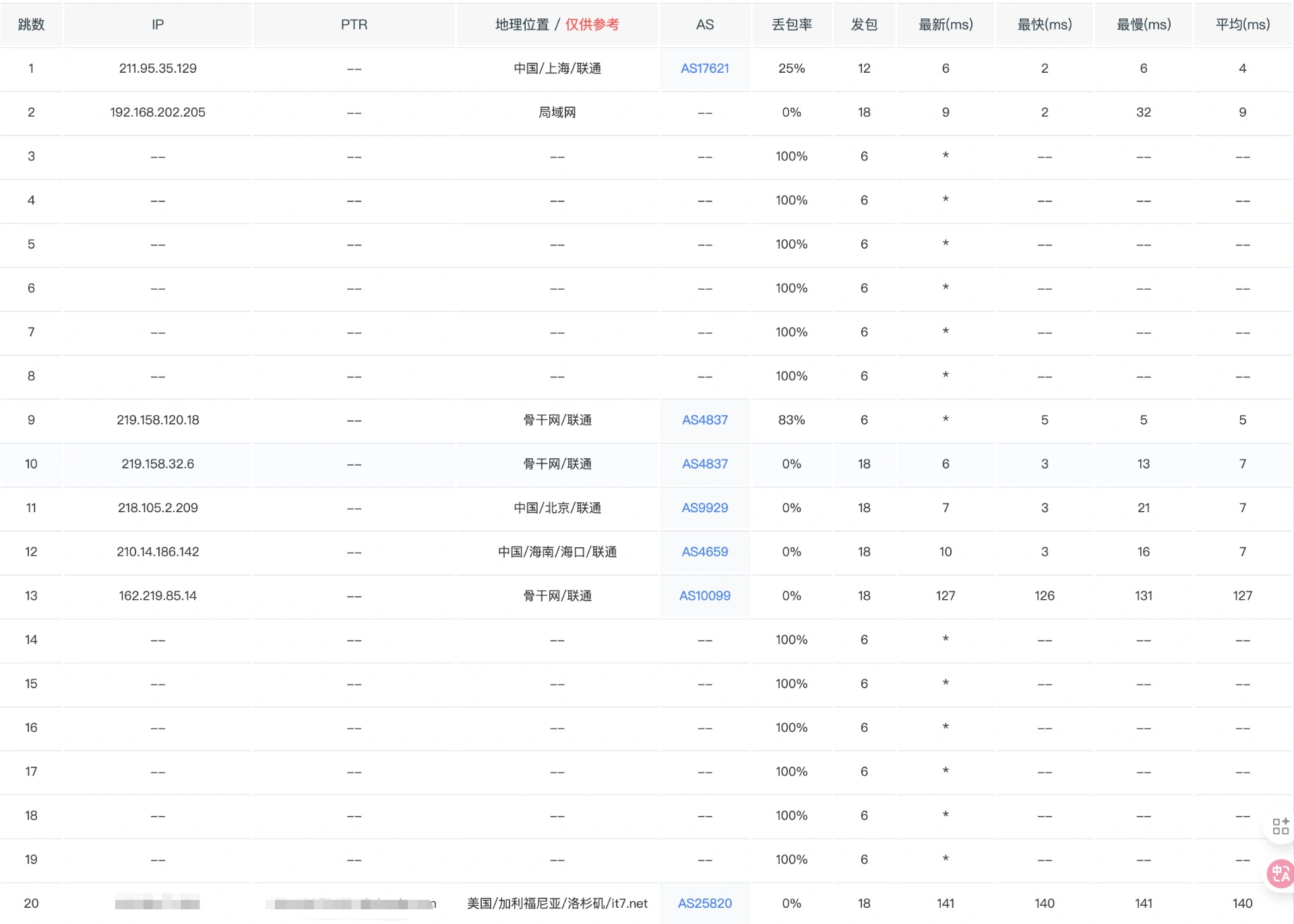Open the AS9929 link

pyautogui.click(x=704, y=507)
